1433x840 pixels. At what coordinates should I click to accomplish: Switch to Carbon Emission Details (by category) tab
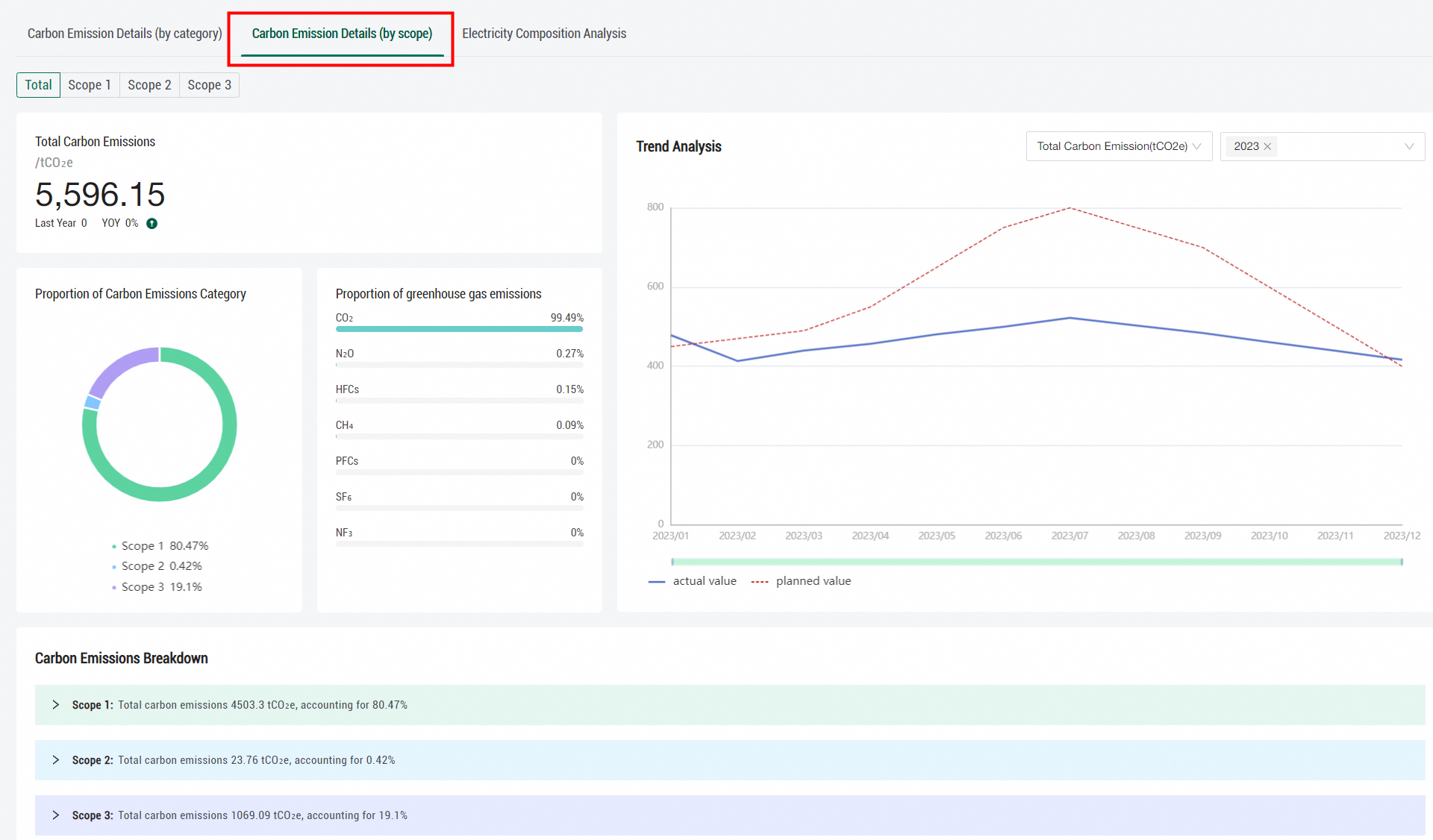(125, 34)
